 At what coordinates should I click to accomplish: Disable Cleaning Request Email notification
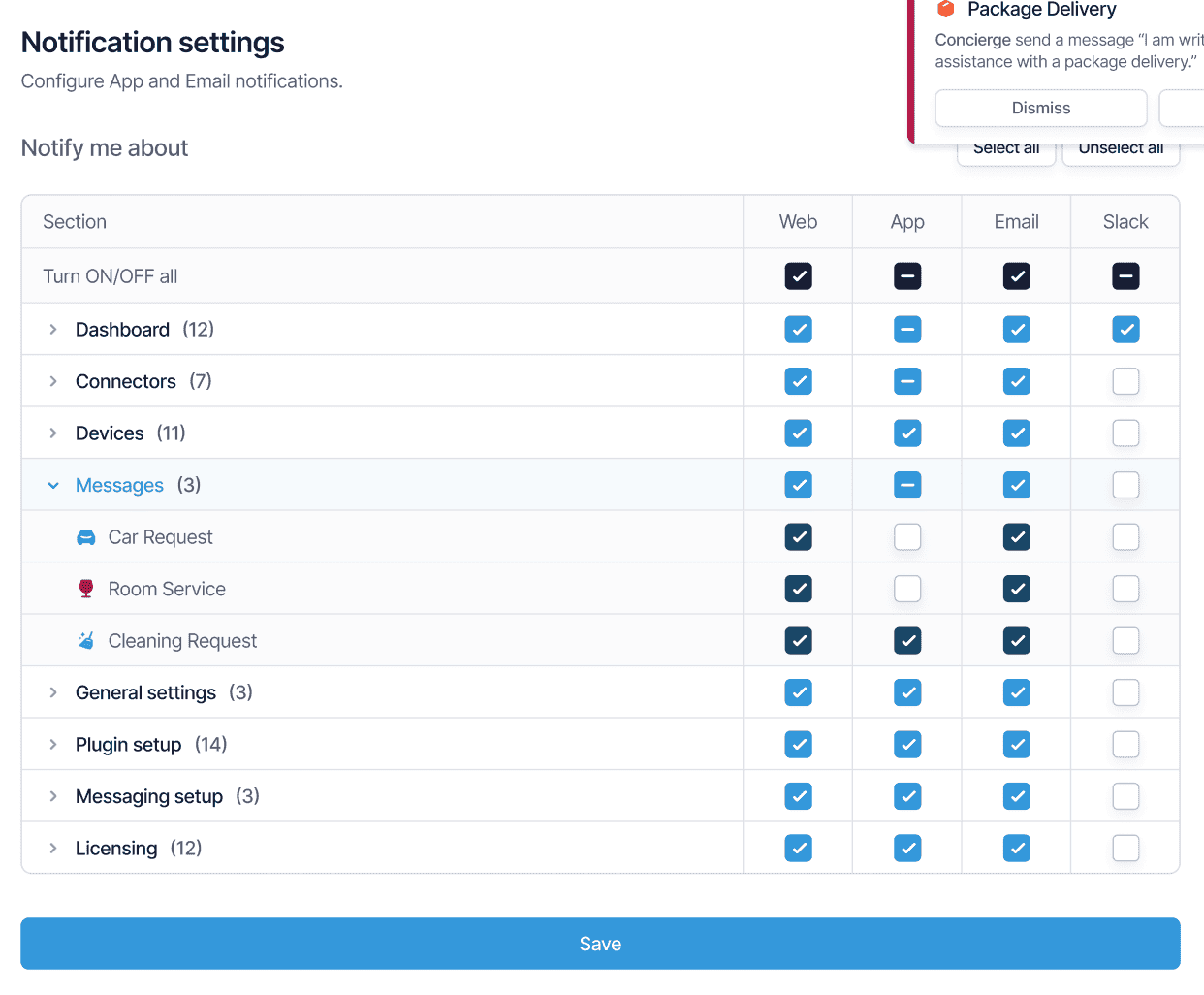[x=1016, y=641]
